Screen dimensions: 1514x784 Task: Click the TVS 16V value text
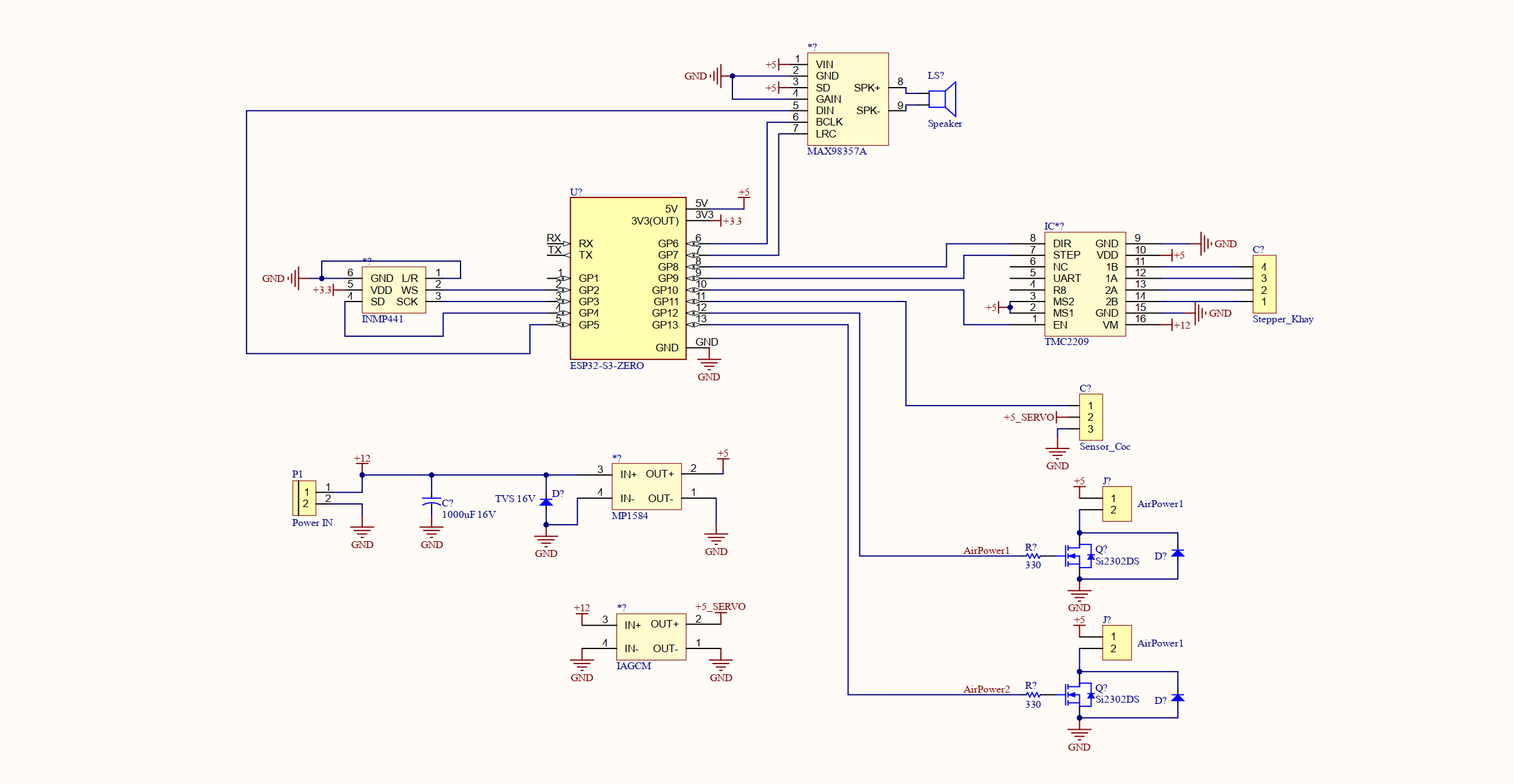click(515, 499)
